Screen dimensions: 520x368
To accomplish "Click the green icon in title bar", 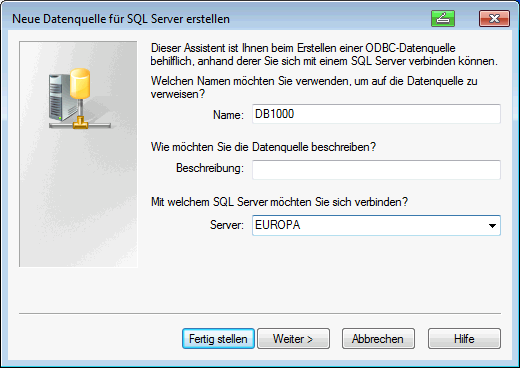I will tap(443, 18).
